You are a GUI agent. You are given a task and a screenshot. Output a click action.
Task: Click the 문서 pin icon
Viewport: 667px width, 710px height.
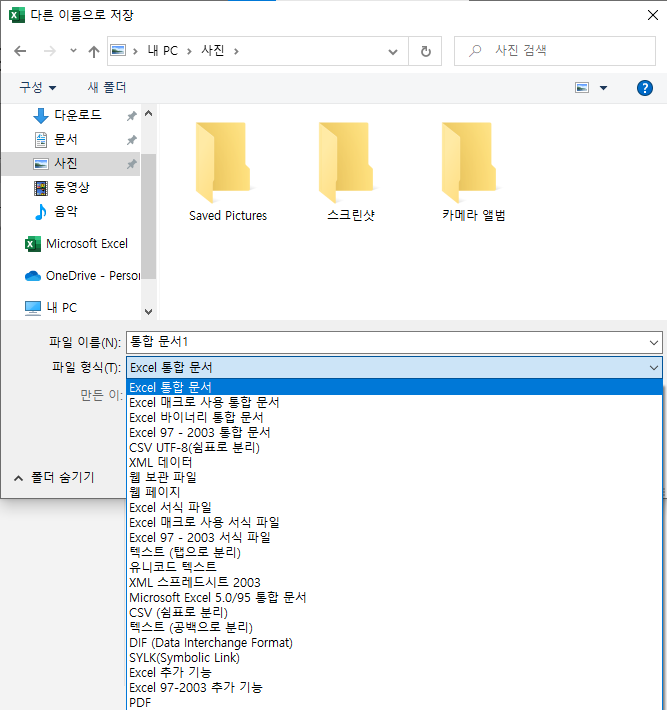(x=131, y=140)
